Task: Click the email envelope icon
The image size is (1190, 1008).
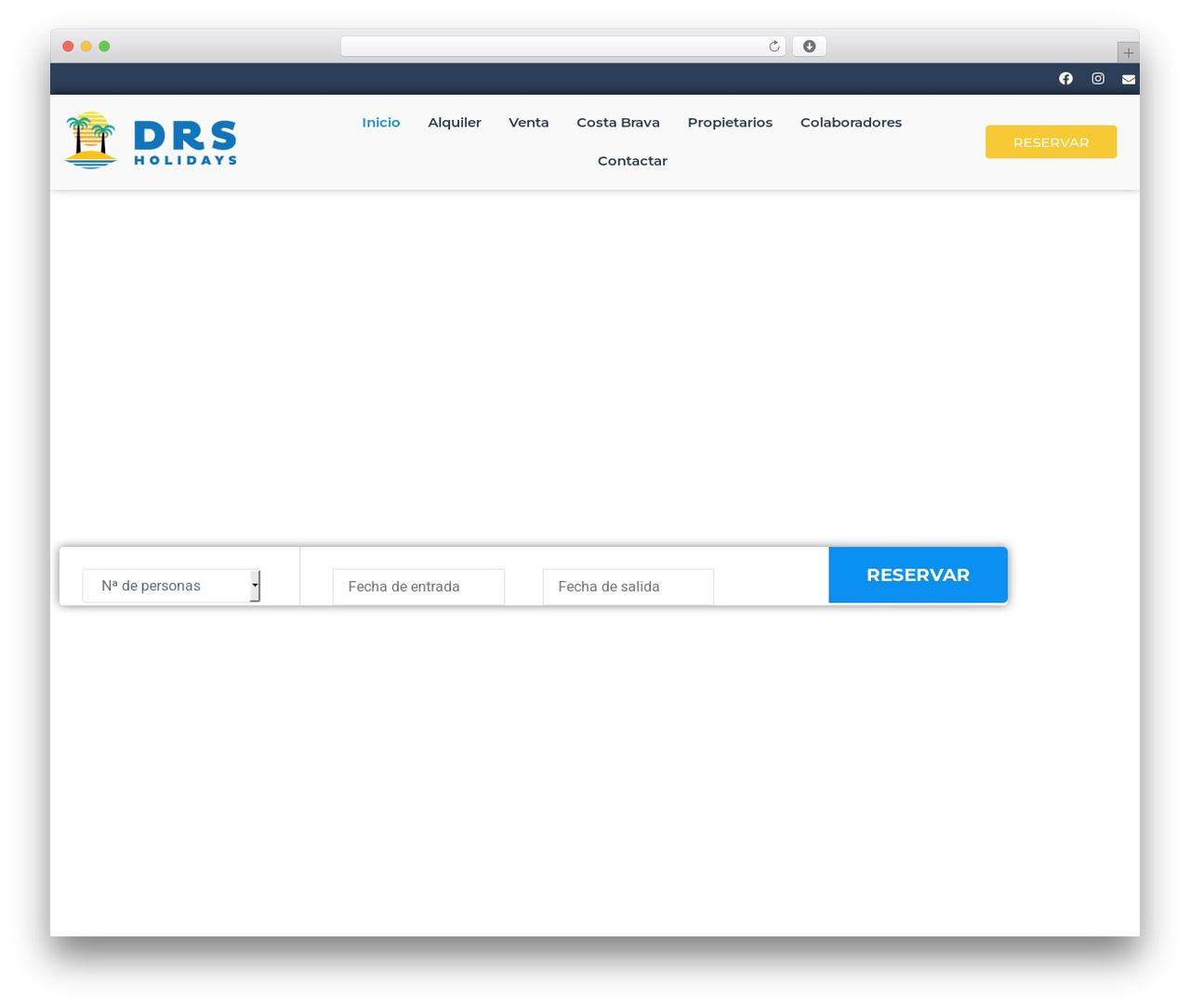Action: tap(1129, 79)
